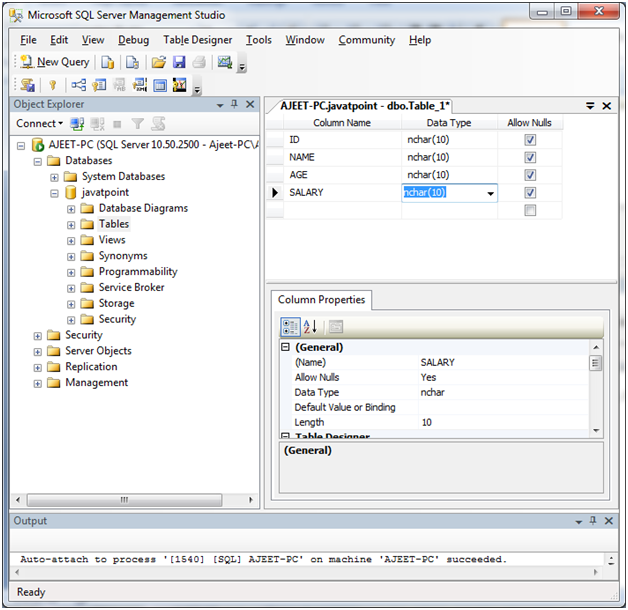Image resolution: width=628 pixels, height=610 pixels.
Task: Close the dbo.Table_1 designer tab
Action: tap(607, 106)
